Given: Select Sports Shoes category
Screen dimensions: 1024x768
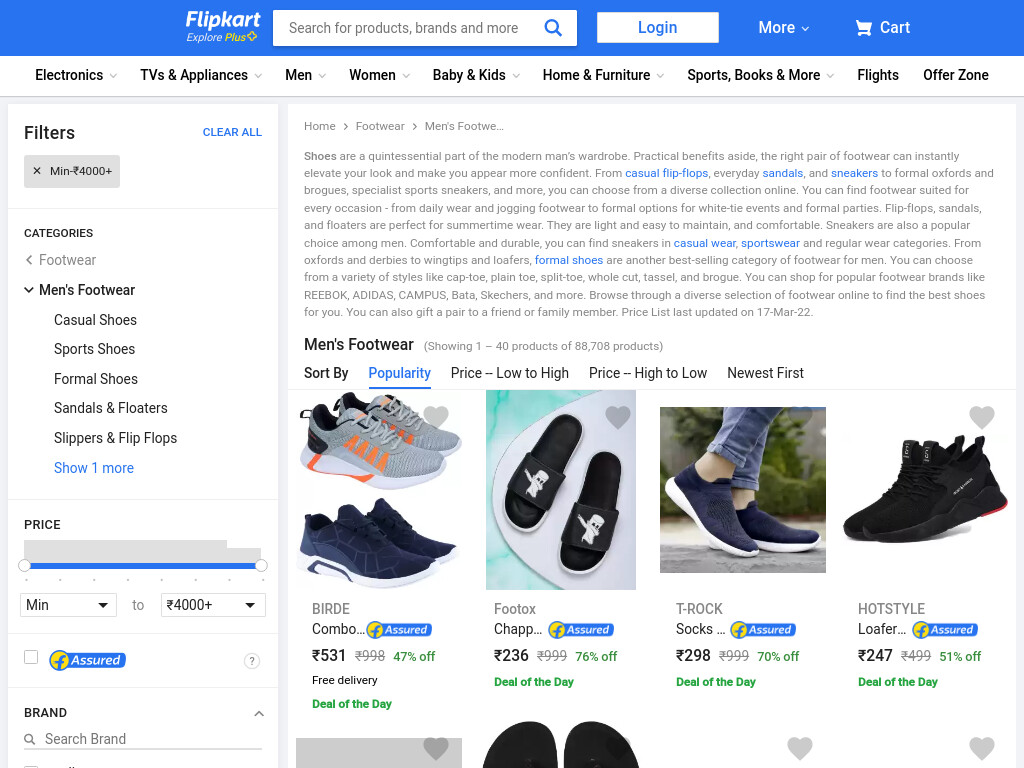Looking at the screenshot, I should 94,349.
